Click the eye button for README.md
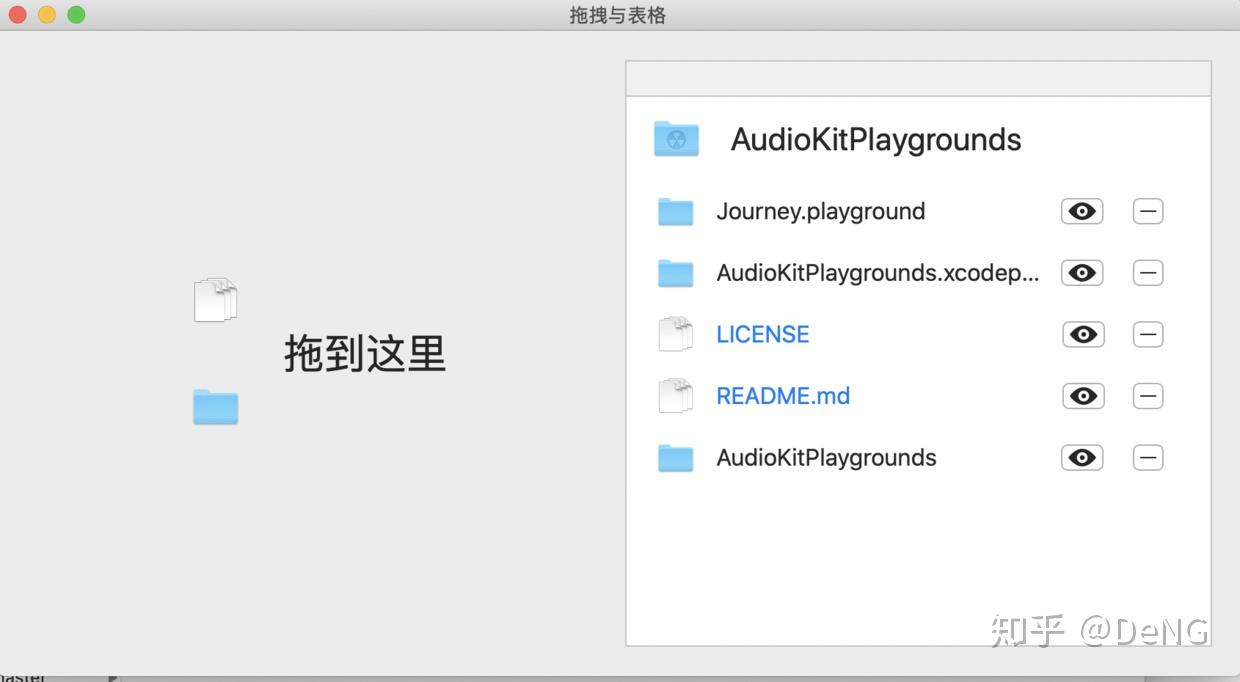 coord(1083,396)
